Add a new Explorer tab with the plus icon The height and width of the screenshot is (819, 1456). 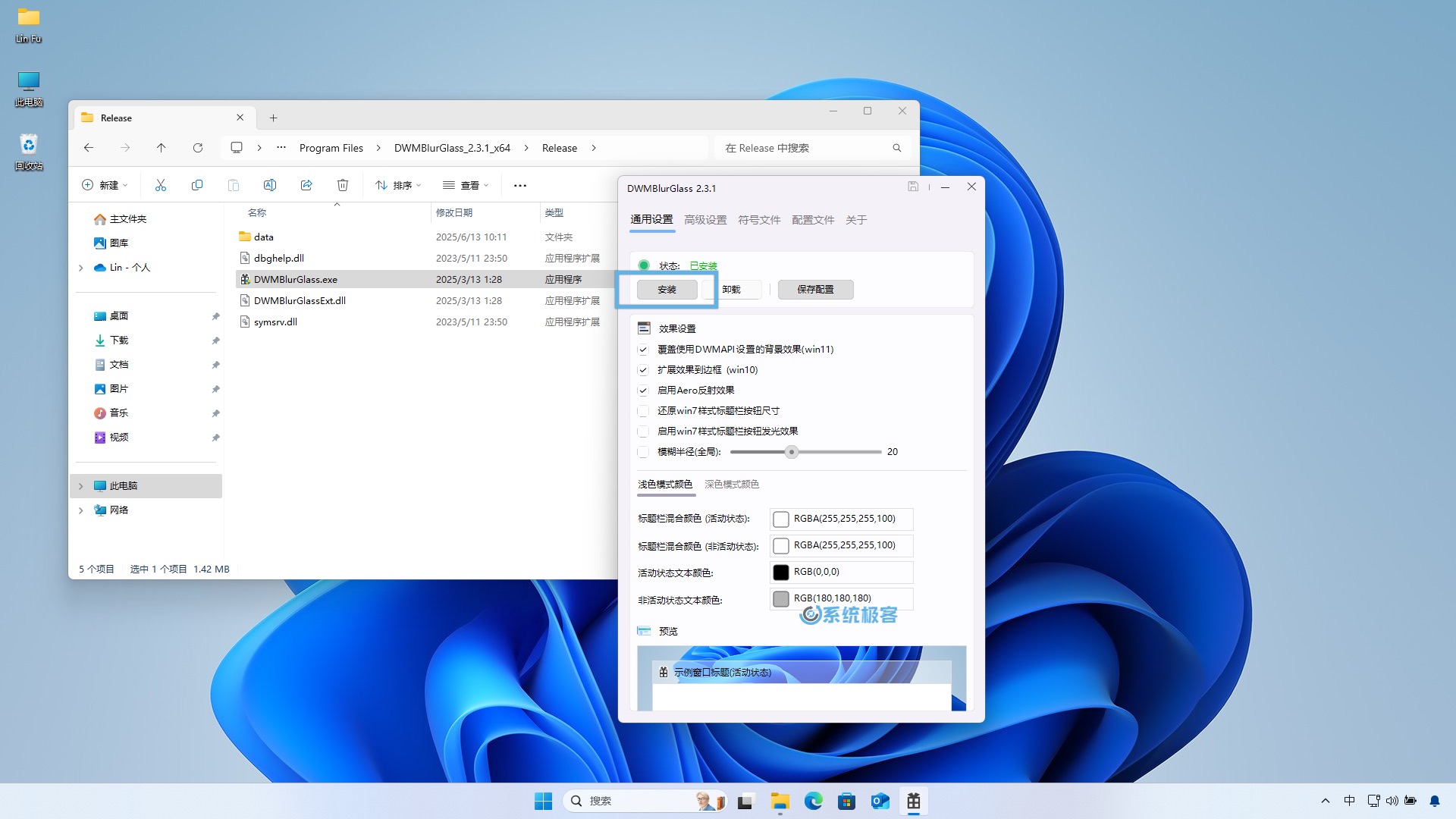[274, 118]
